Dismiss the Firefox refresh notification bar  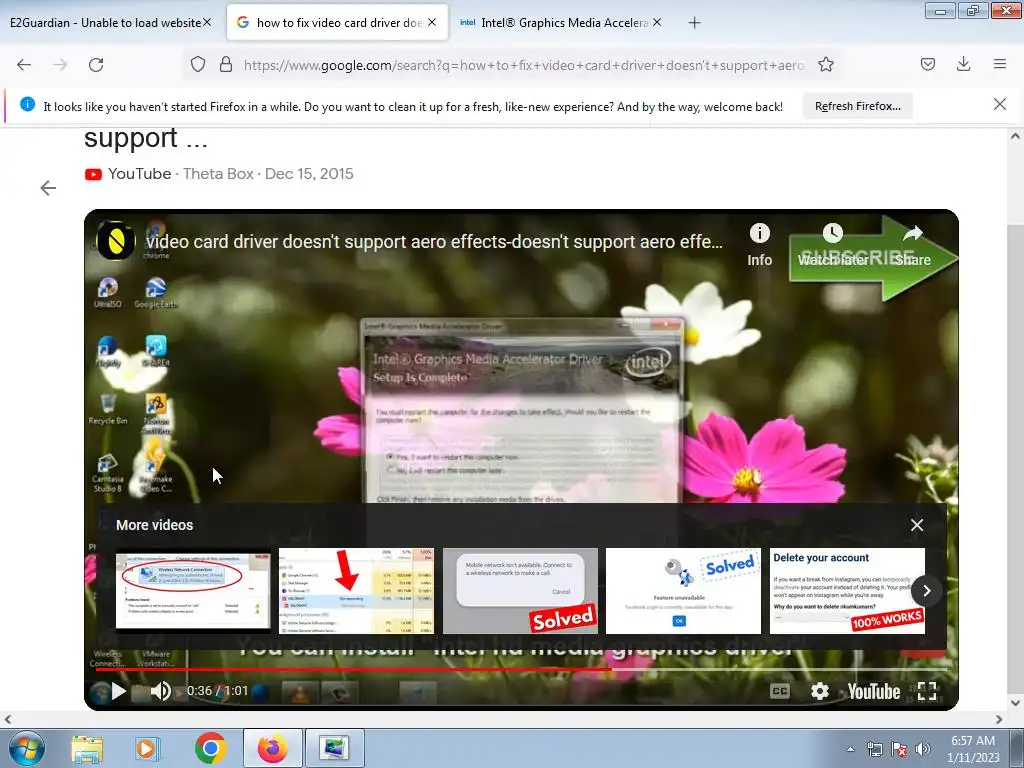click(999, 104)
